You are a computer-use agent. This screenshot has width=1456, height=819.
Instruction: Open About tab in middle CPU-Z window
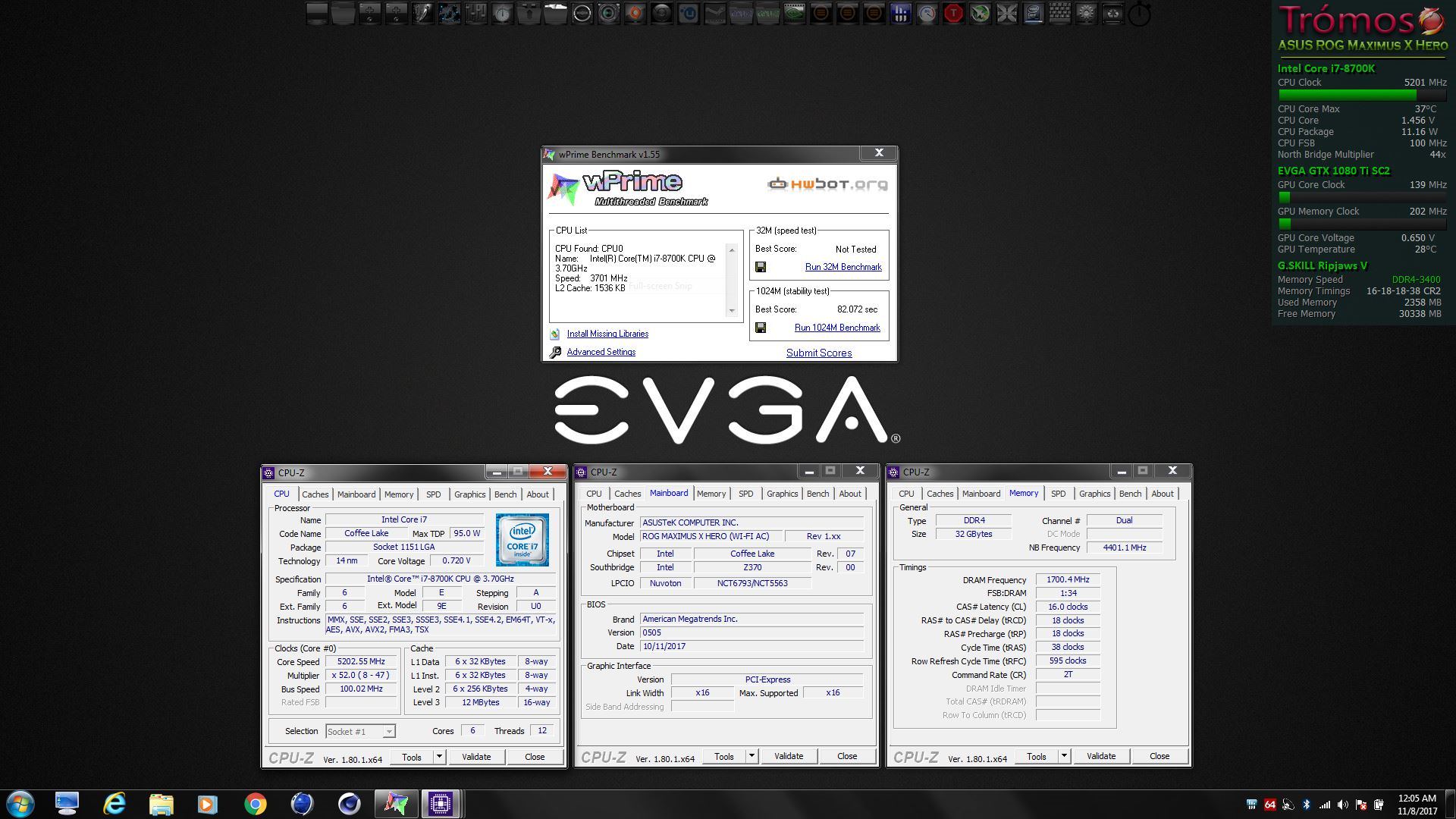(x=850, y=494)
